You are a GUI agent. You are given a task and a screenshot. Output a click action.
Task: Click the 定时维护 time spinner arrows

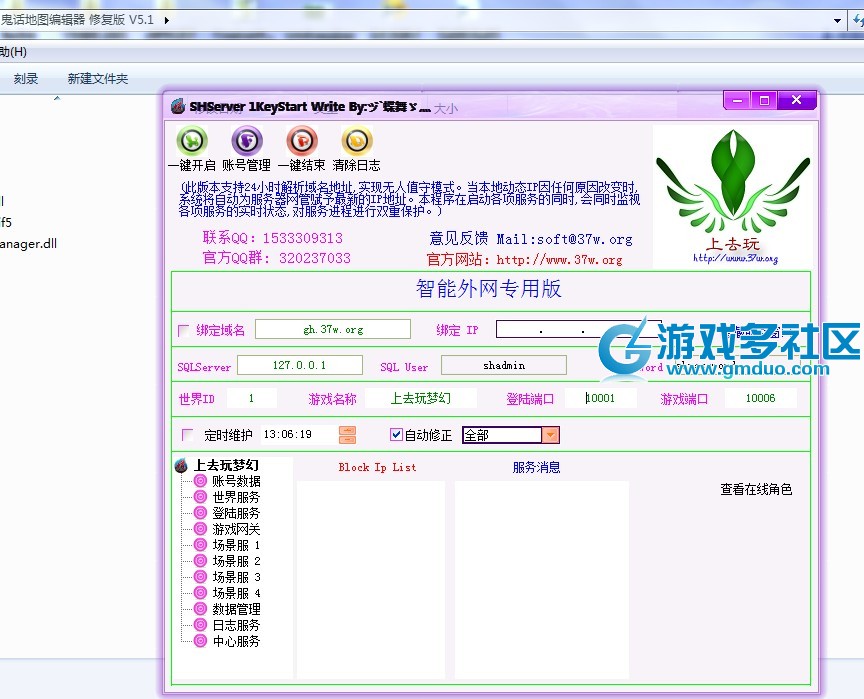pyautogui.click(x=347, y=435)
